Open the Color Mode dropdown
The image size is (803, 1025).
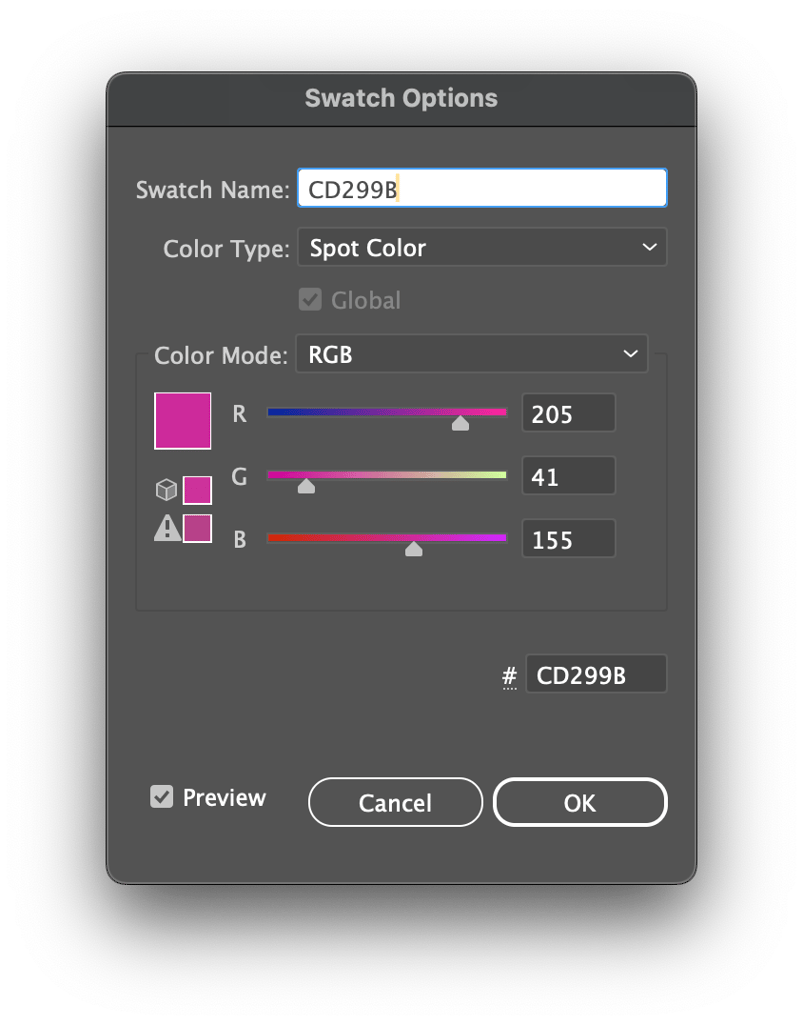[x=472, y=353]
